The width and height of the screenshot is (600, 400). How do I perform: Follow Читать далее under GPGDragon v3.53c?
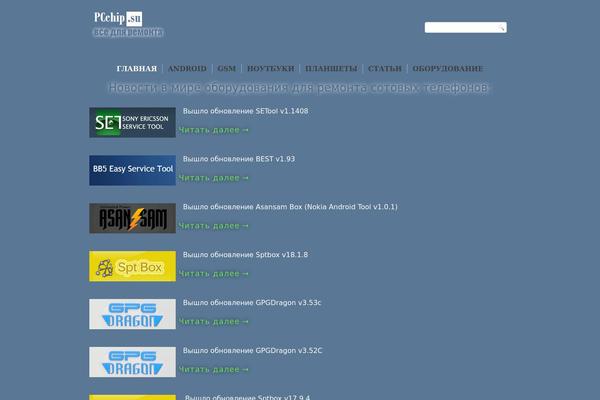pyautogui.click(x=214, y=322)
